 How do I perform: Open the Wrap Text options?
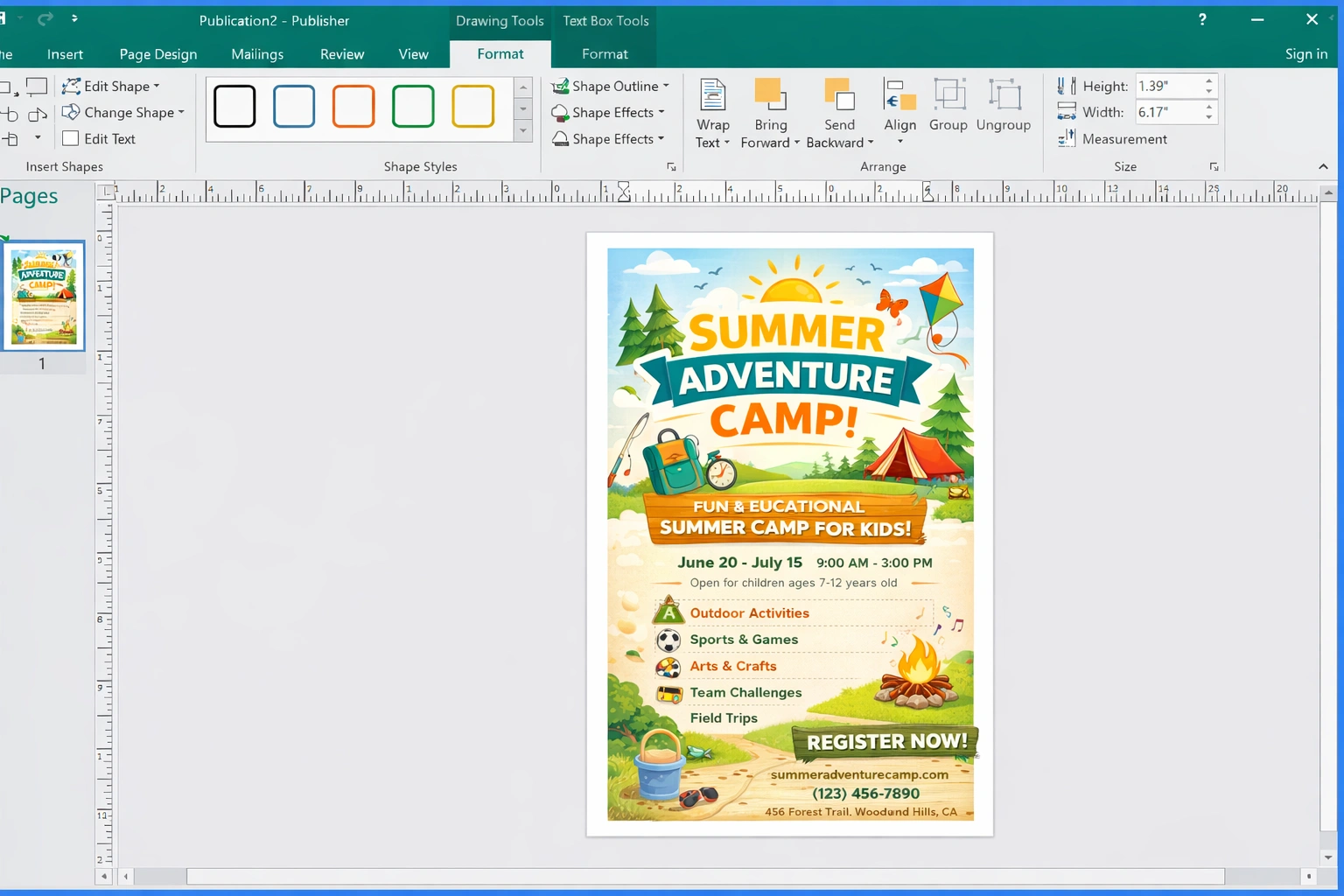tap(712, 112)
